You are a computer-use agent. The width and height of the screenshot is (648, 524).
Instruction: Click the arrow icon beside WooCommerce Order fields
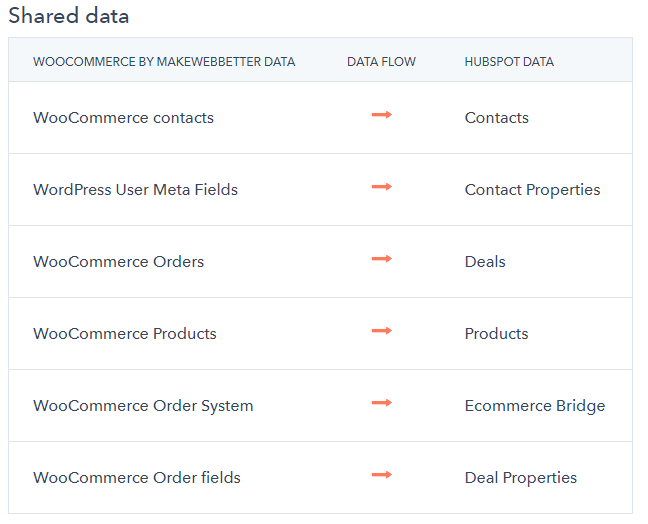[x=381, y=474]
